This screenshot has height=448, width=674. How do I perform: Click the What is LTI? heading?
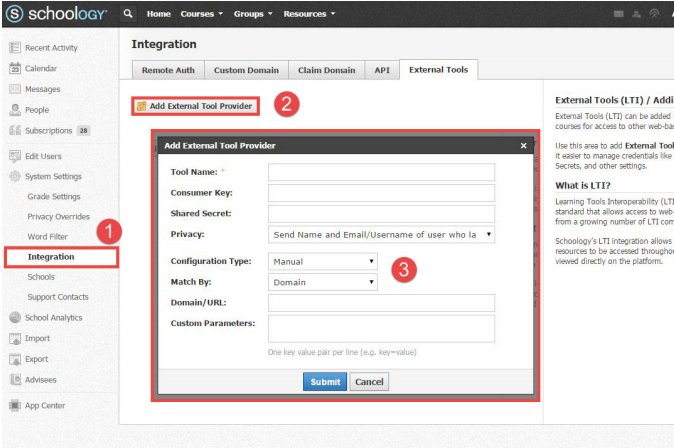click(x=582, y=186)
